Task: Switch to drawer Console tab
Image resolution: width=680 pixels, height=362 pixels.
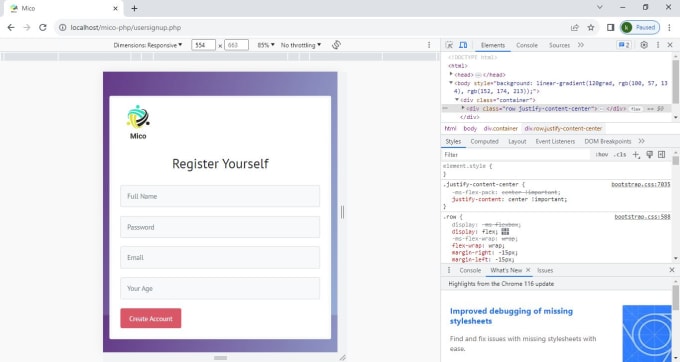Action: (470, 270)
